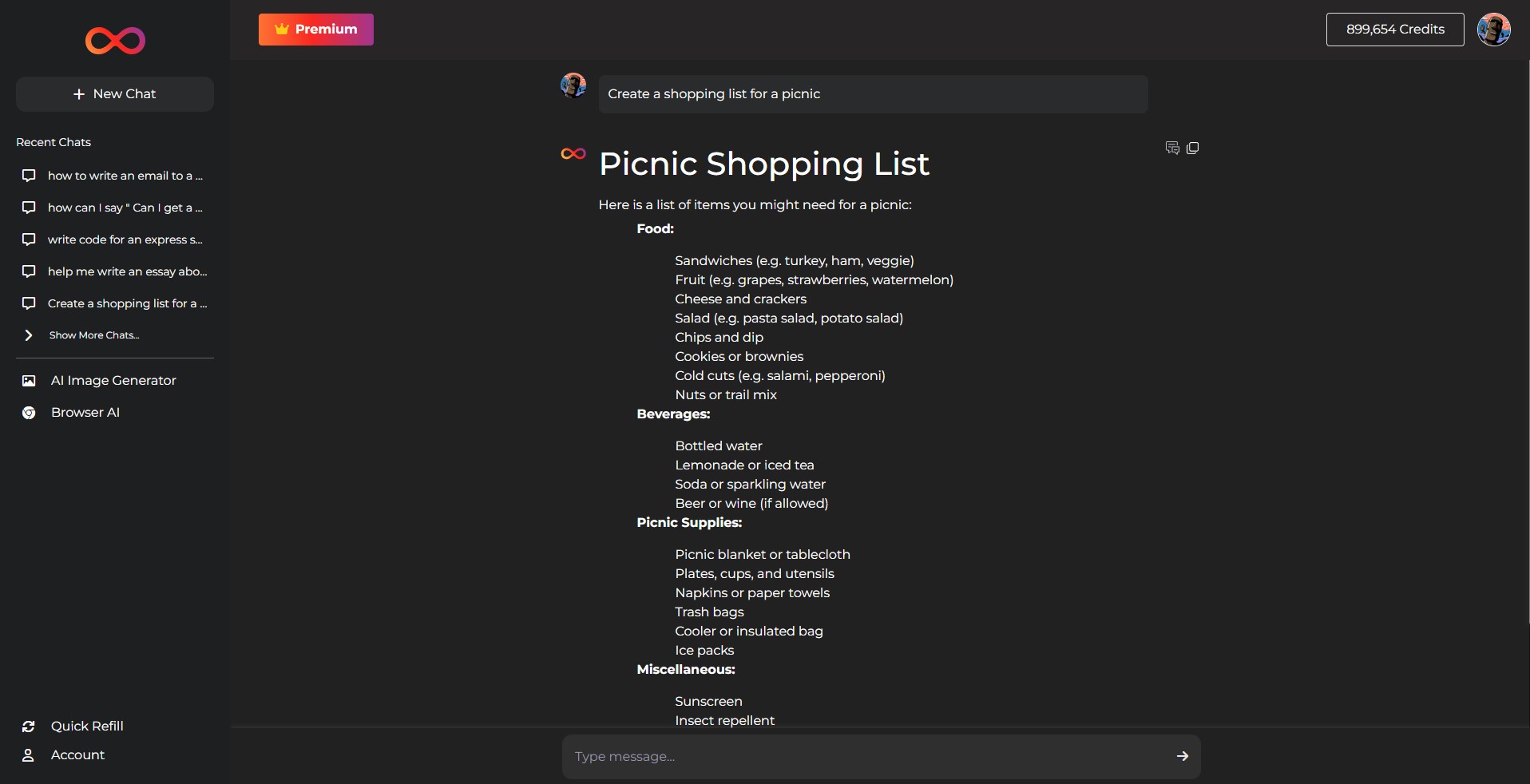Open the 'how can I say' chat
1530x784 pixels.
125,208
